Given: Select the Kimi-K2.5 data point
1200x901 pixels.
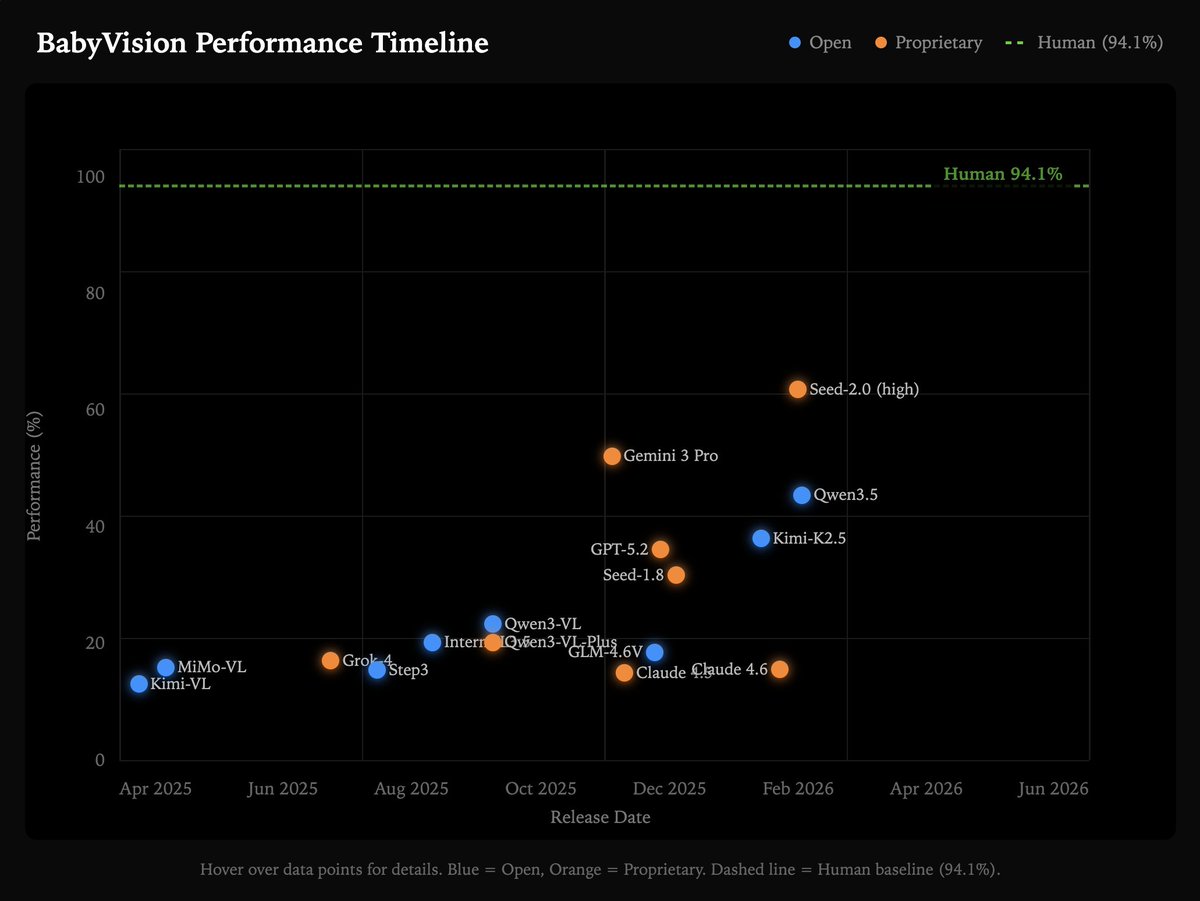Looking at the screenshot, I should (x=761, y=538).
